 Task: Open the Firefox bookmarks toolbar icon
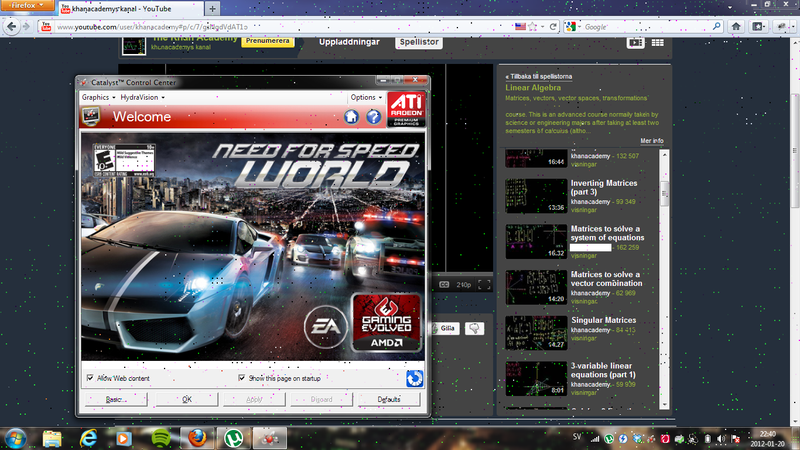click(759, 27)
